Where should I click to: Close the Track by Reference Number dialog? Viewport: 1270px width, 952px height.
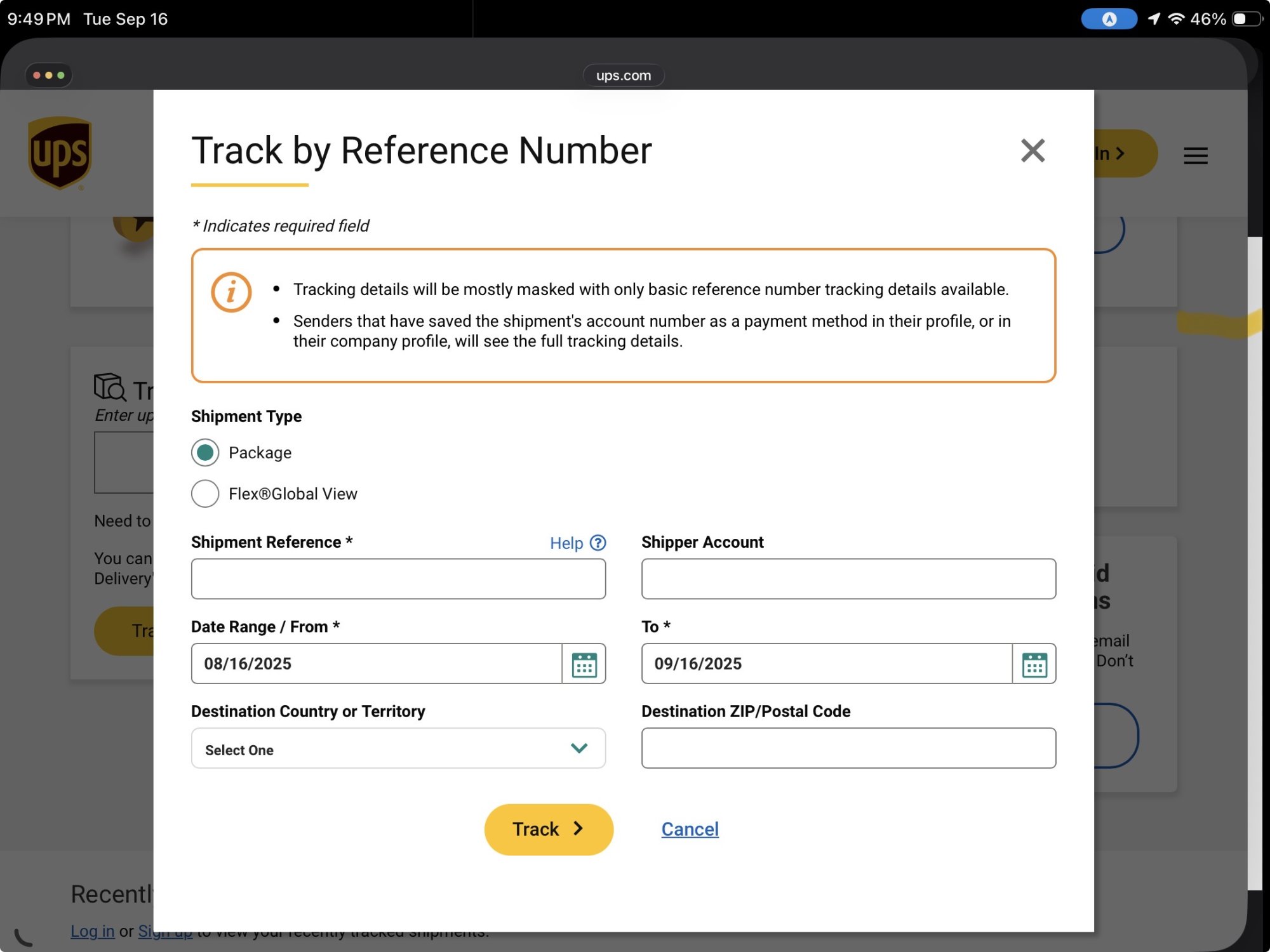[x=1033, y=150]
